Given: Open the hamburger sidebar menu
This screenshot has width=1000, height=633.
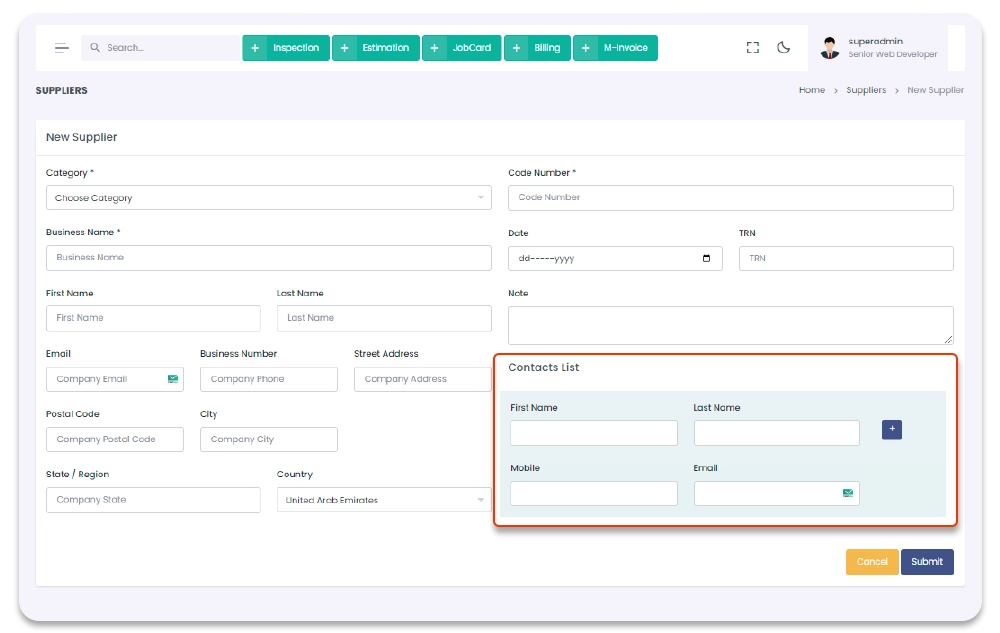Looking at the screenshot, I should point(62,48).
